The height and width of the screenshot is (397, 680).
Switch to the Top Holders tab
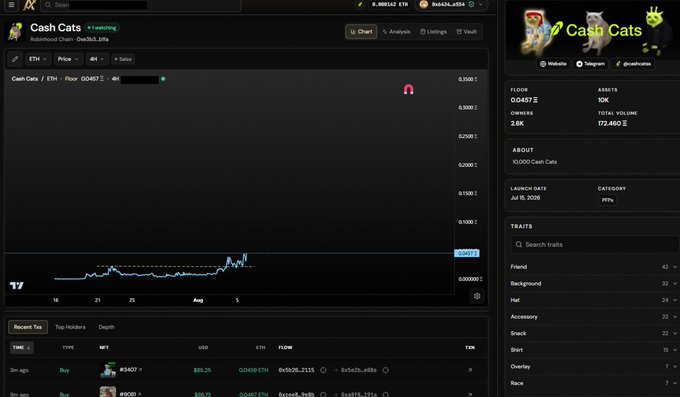70,327
